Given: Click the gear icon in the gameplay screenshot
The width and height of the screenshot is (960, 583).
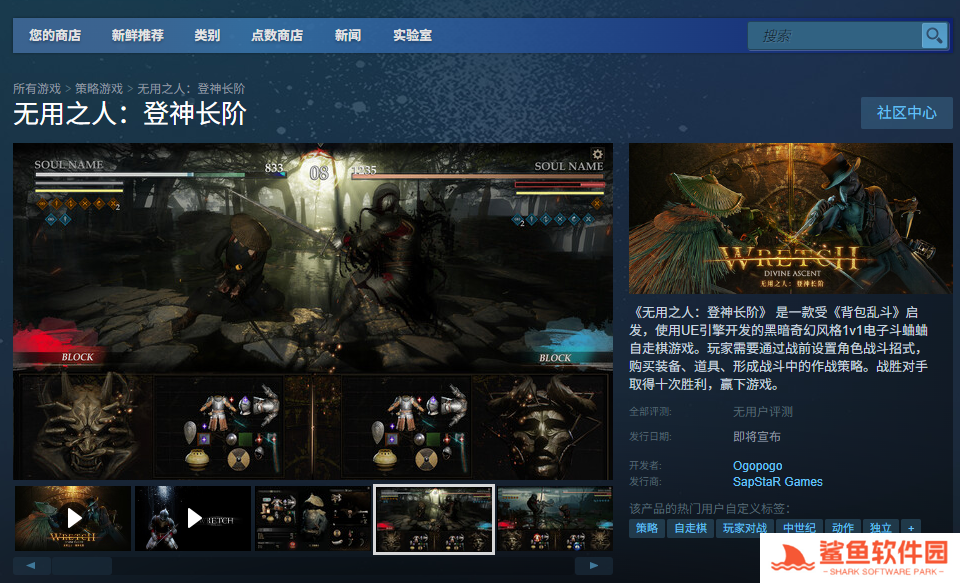Looking at the screenshot, I should point(598,154).
